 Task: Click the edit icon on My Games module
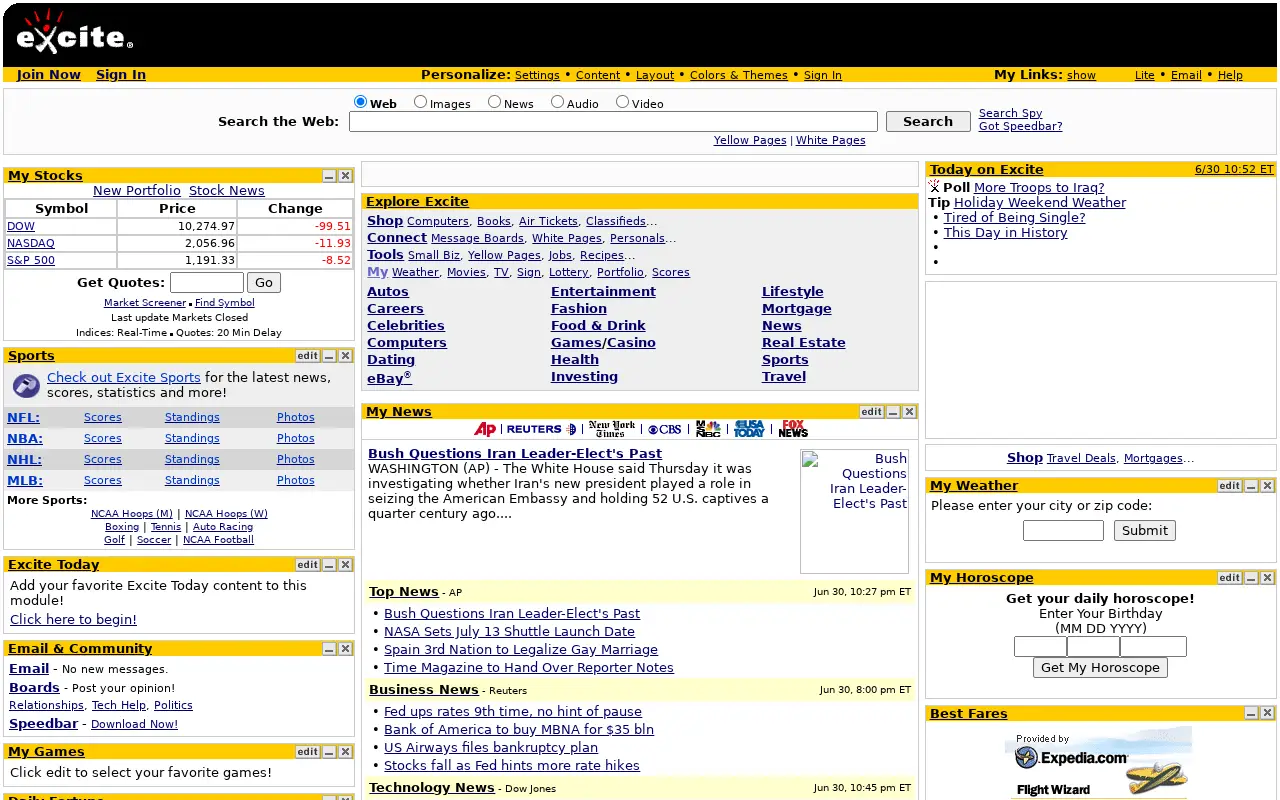coord(307,752)
